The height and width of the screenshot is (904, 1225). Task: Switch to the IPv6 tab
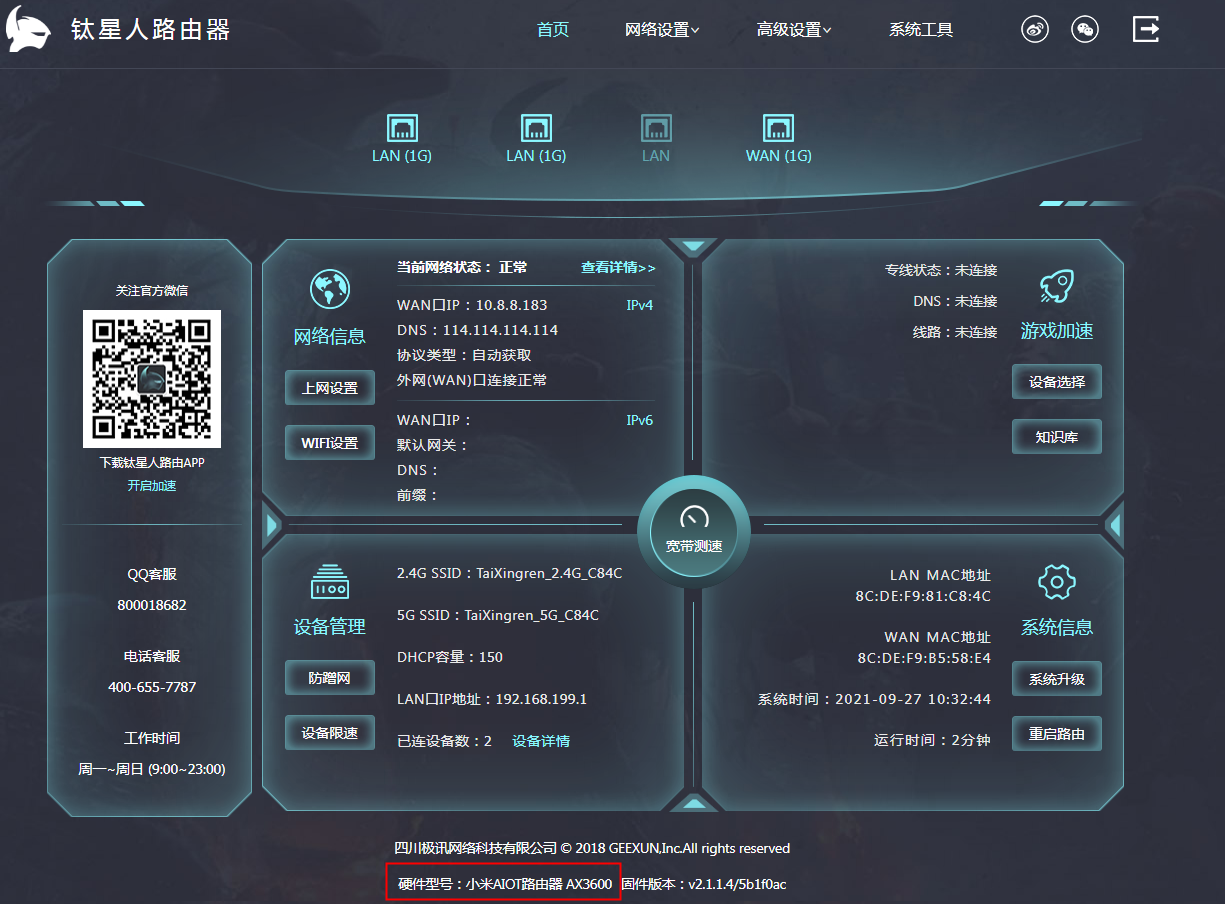click(639, 420)
